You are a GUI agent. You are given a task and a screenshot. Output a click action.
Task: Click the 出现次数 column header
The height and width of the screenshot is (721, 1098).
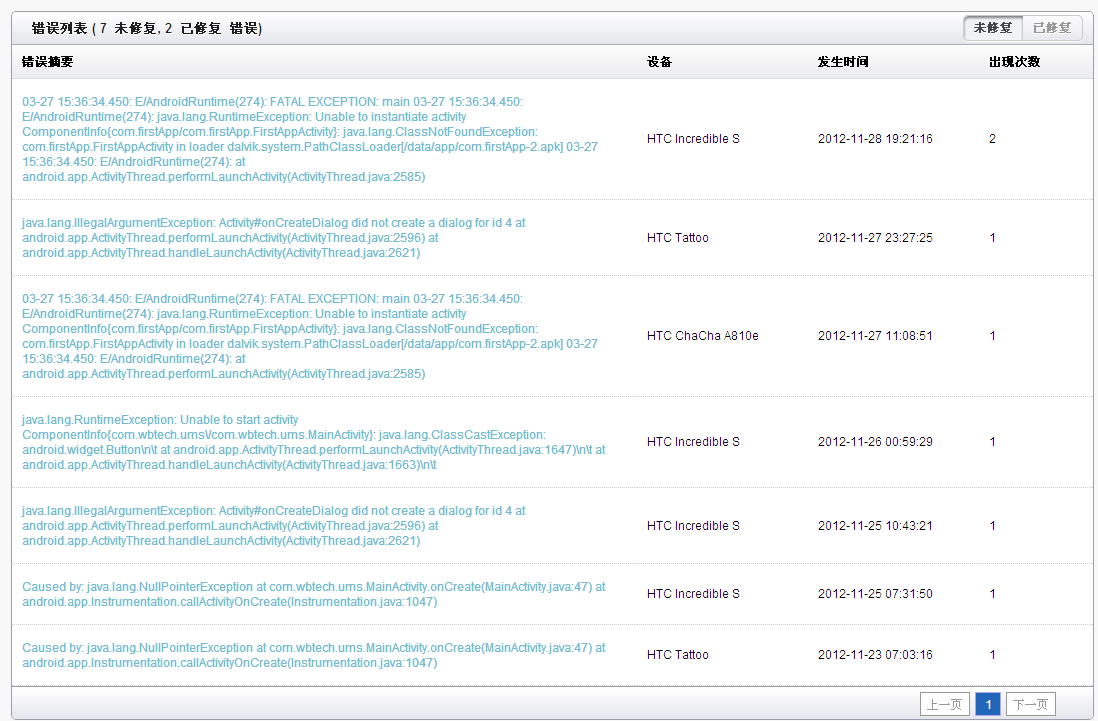click(1015, 62)
